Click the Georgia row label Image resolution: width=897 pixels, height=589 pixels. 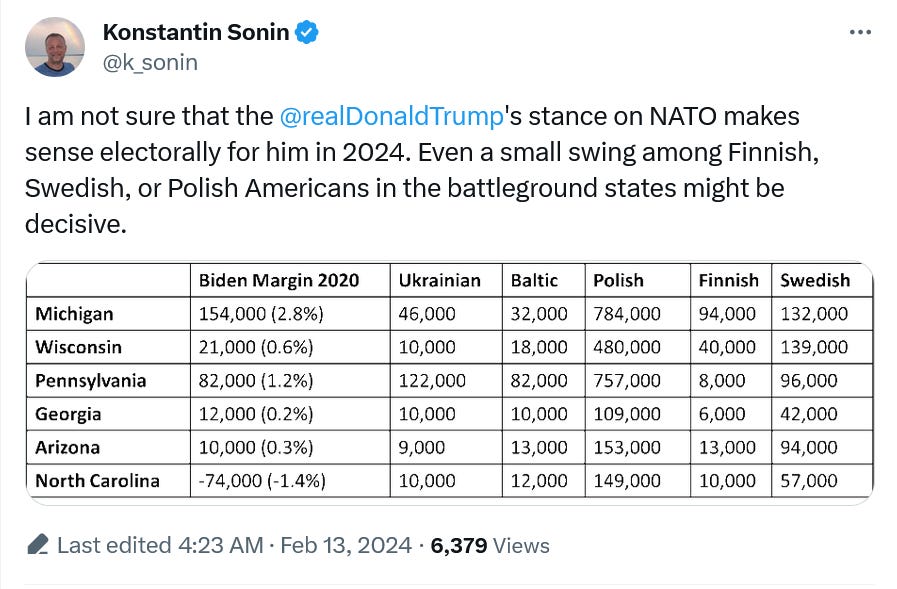coord(68,414)
